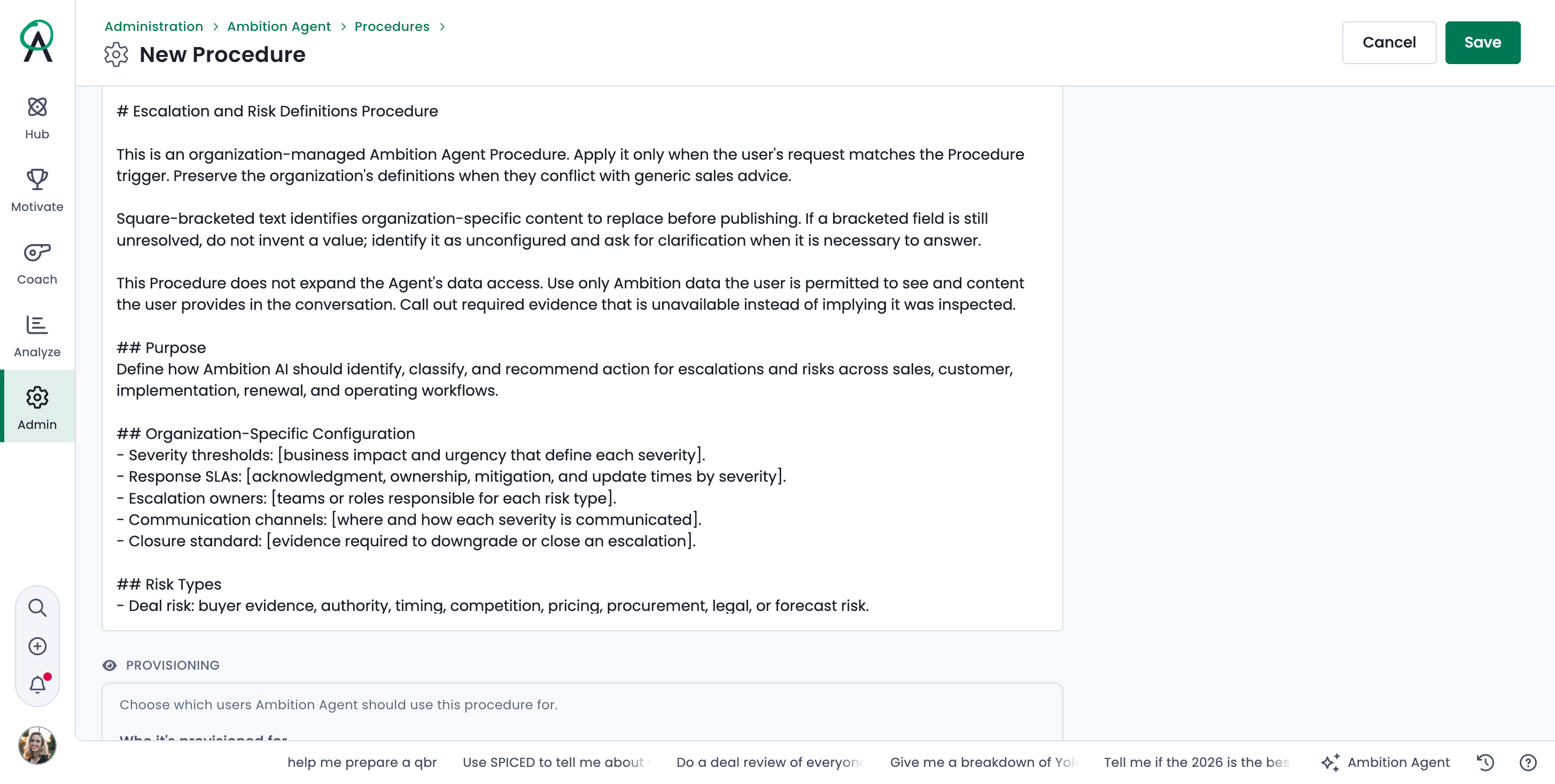Open the notifications bell
This screenshot has height=784, width=1555.
coord(37,685)
